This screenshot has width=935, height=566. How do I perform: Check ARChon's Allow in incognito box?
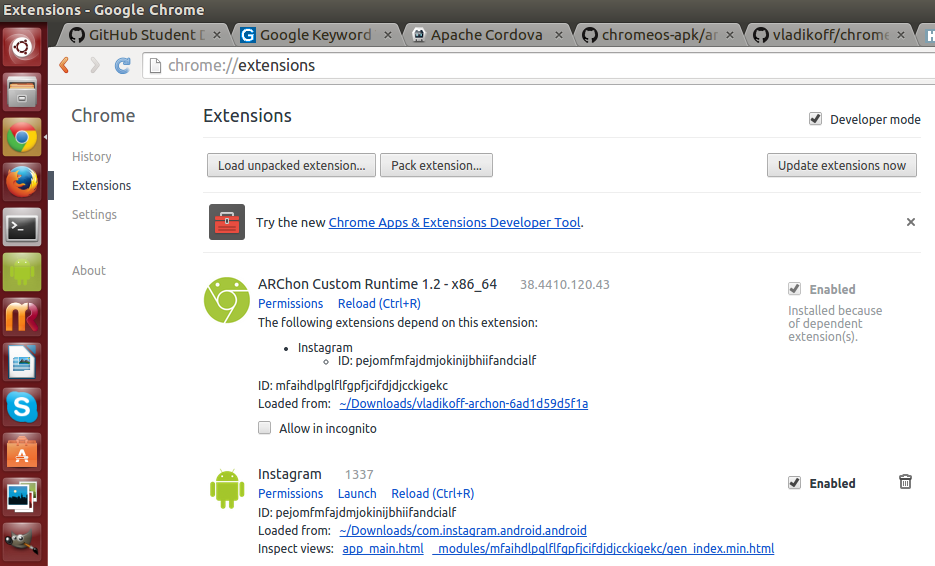264,428
